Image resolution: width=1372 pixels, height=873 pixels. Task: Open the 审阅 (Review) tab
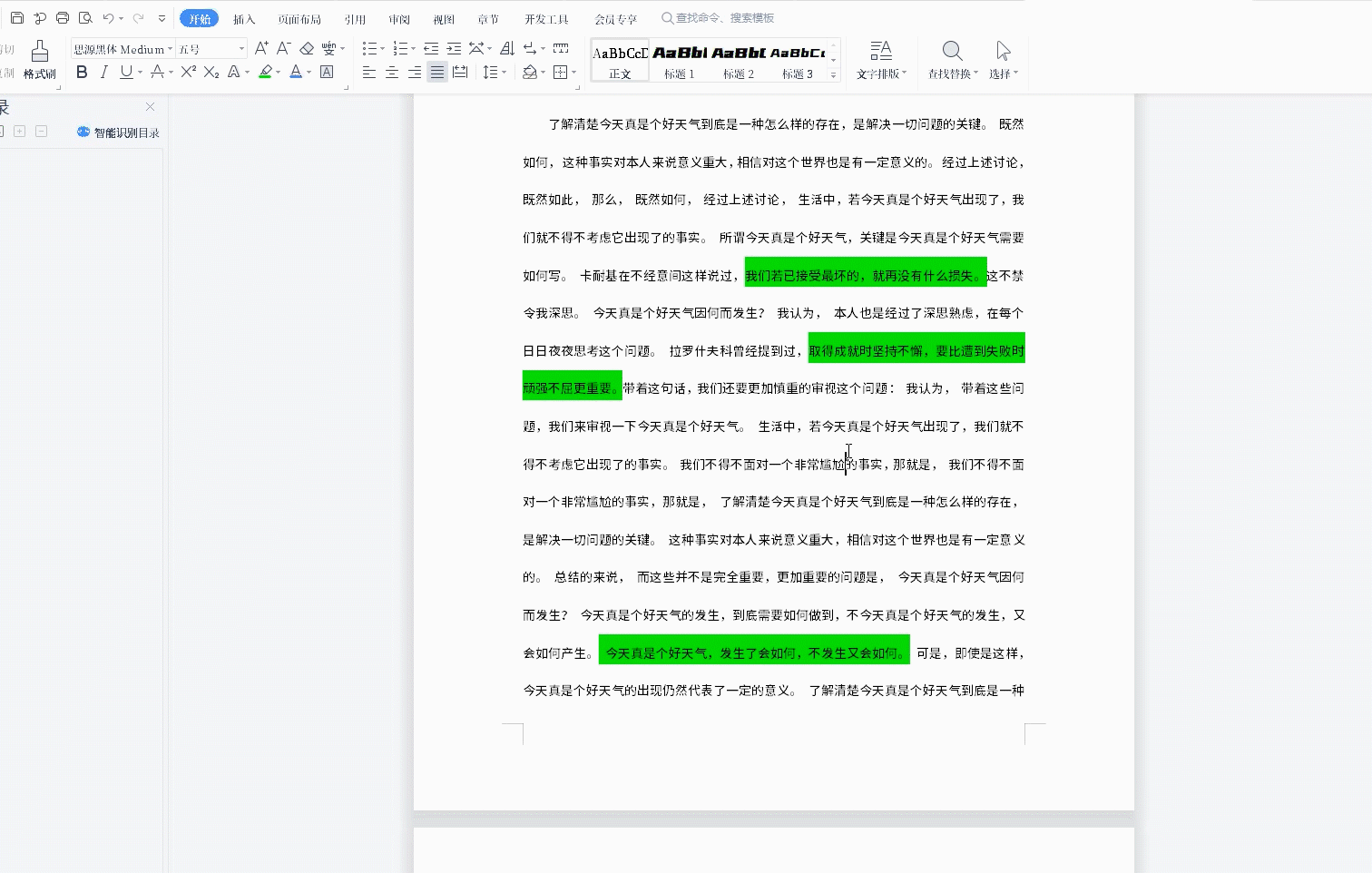click(x=399, y=19)
